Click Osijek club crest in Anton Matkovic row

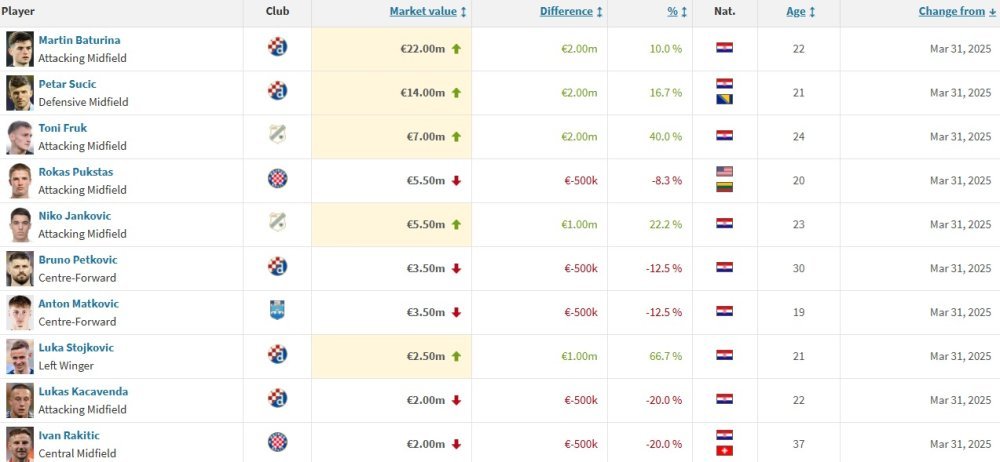click(277, 310)
